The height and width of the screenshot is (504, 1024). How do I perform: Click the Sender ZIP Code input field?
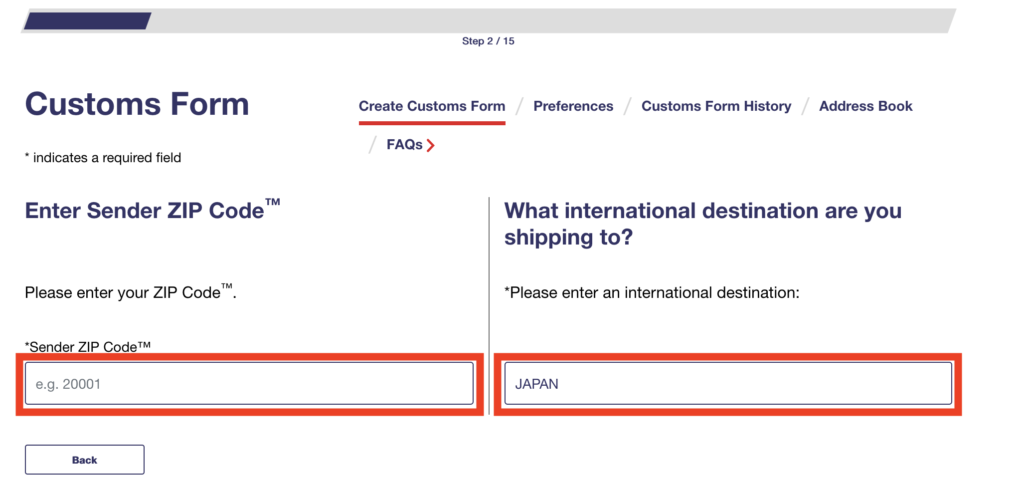[249, 383]
